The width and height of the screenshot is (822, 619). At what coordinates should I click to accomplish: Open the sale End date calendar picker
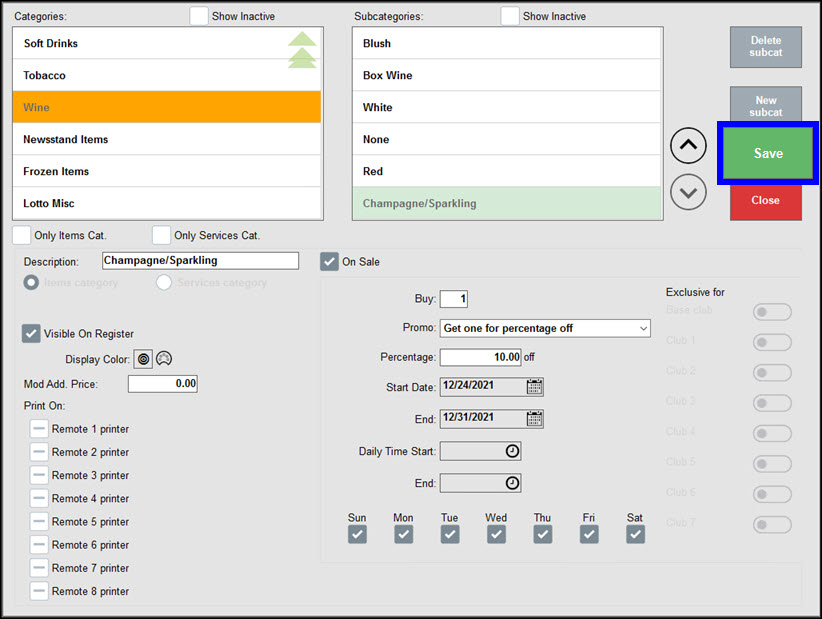coord(534,419)
